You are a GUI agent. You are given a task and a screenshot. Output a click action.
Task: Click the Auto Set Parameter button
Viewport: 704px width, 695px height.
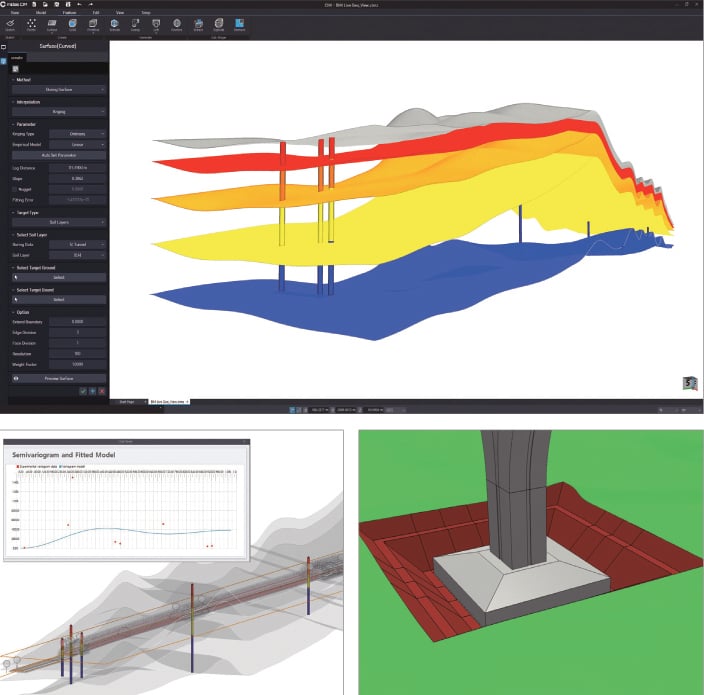(59, 155)
